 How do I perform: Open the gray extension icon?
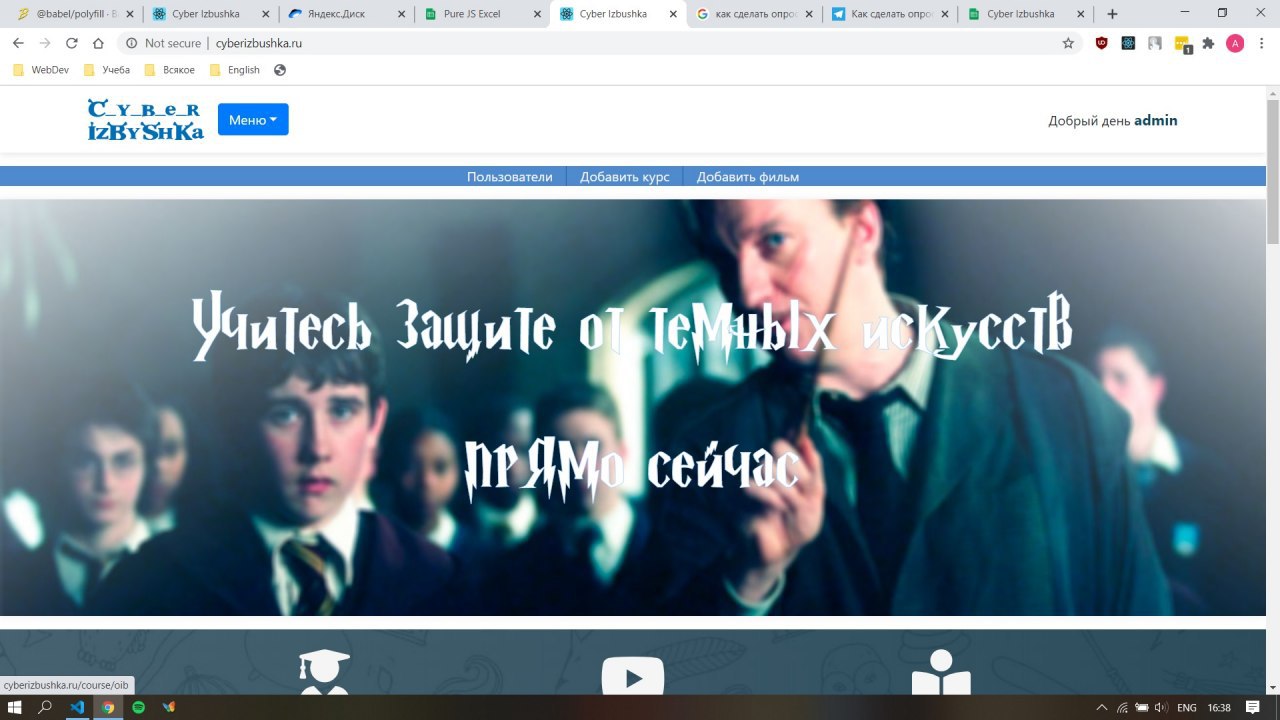[x=1155, y=43]
